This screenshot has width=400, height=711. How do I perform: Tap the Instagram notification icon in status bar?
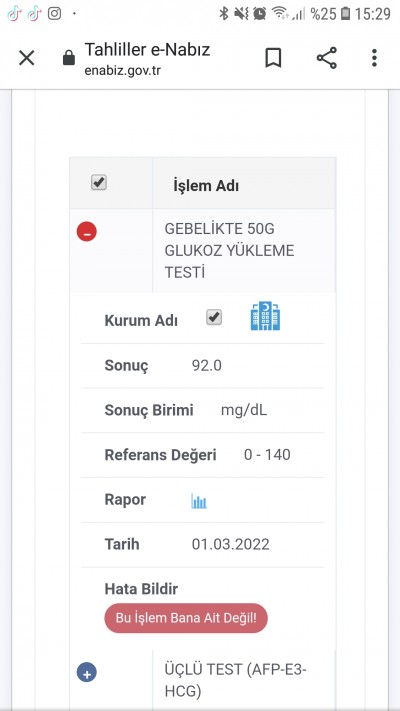click(54, 14)
